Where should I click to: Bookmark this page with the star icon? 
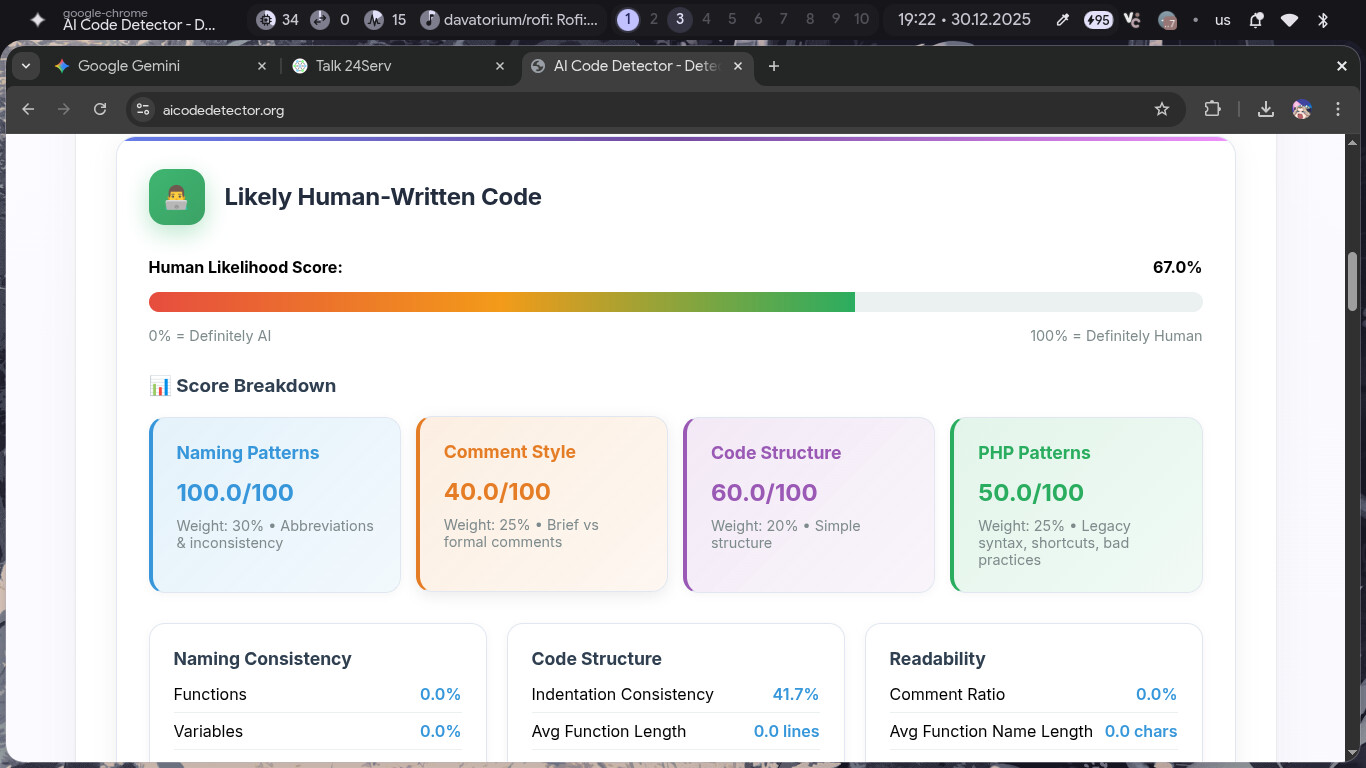pos(1161,110)
